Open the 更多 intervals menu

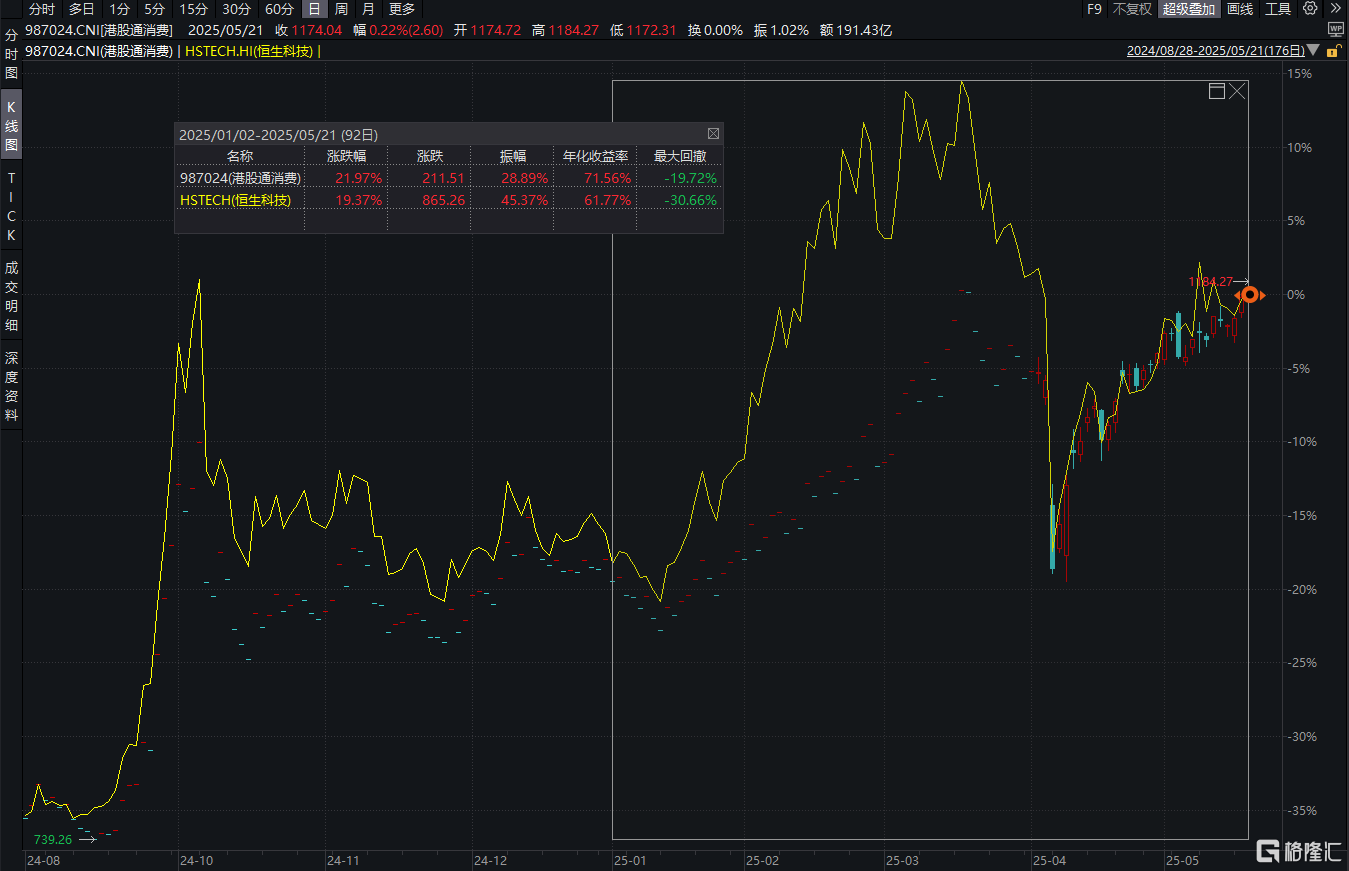pos(401,9)
